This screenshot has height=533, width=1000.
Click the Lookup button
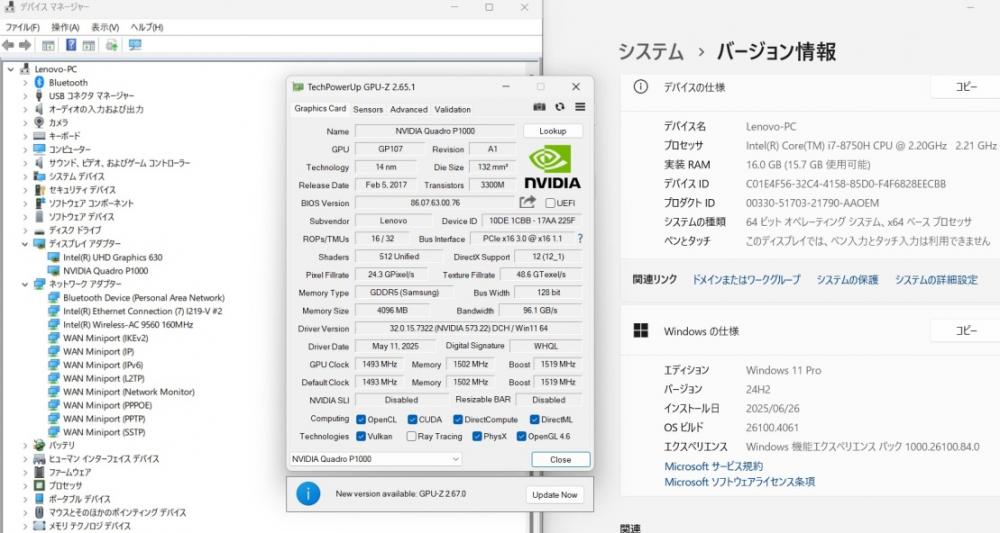click(552, 131)
